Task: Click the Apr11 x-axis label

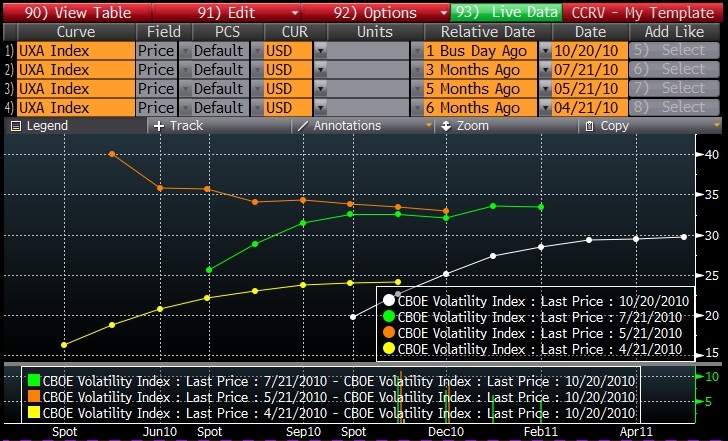Action: coord(636,432)
